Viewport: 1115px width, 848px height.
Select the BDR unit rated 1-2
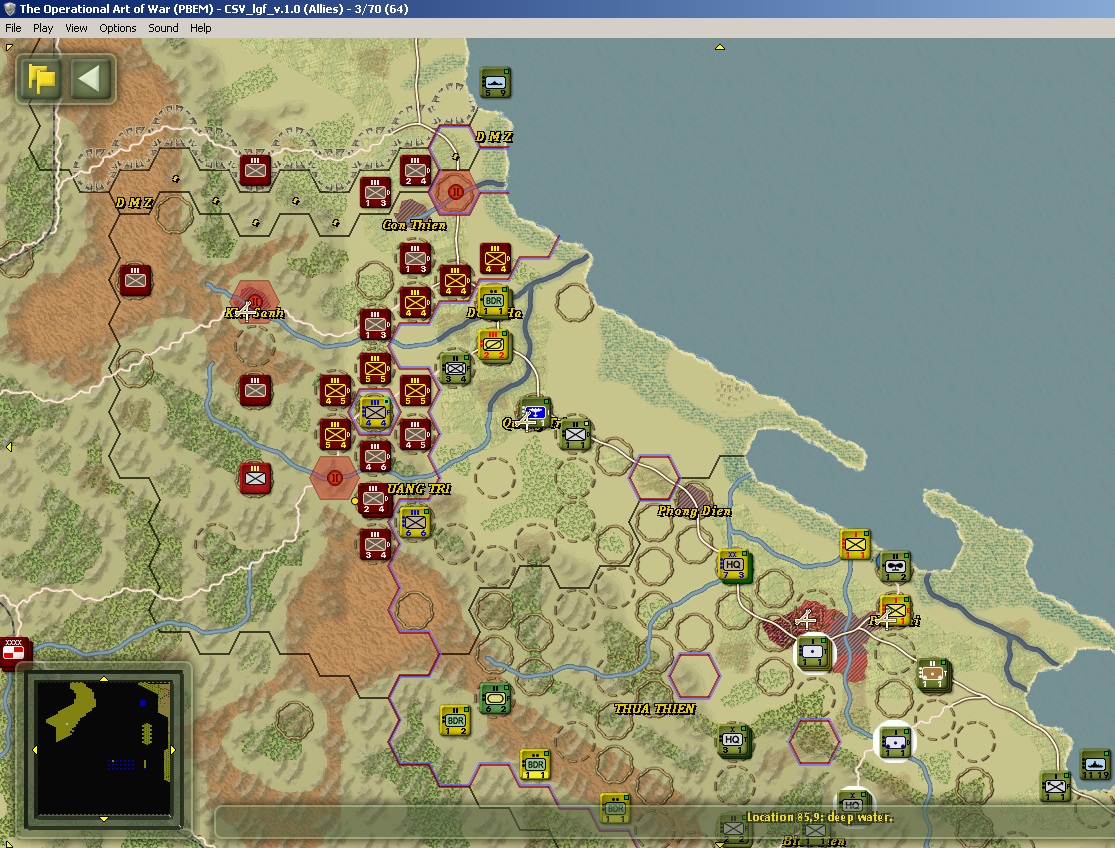tap(455, 720)
